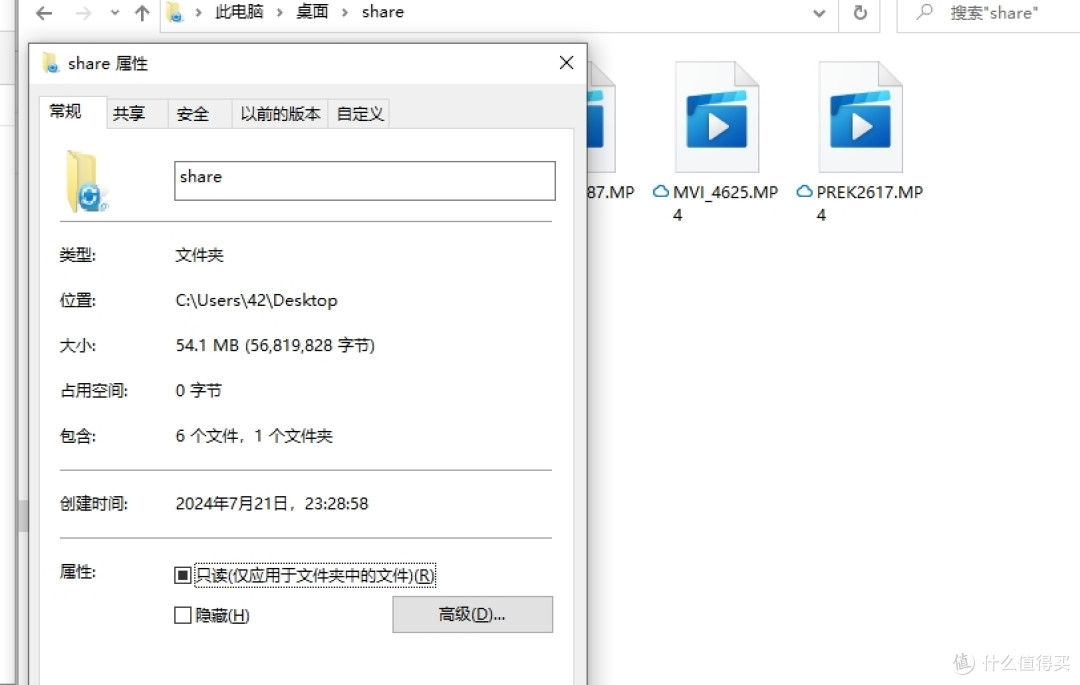Open 高级(D)... advanced attributes
Screen dimensions: 1080x685
pos(472,614)
